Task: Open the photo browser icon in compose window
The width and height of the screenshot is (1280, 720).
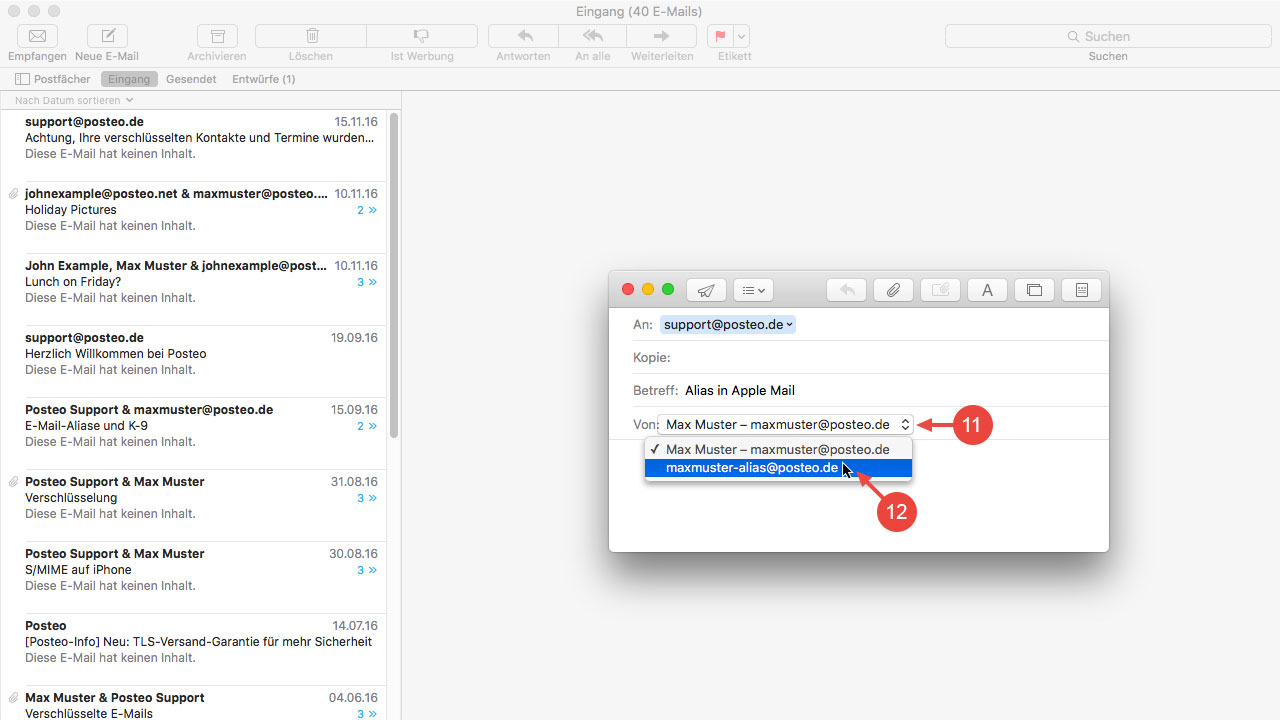Action: [x=1034, y=290]
